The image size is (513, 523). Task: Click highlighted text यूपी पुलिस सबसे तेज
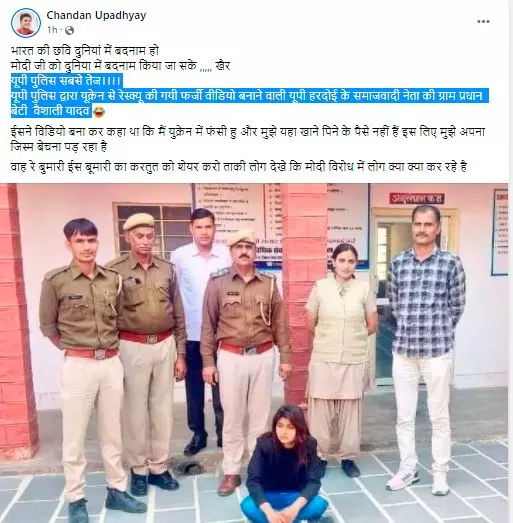(x=67, y=81)
